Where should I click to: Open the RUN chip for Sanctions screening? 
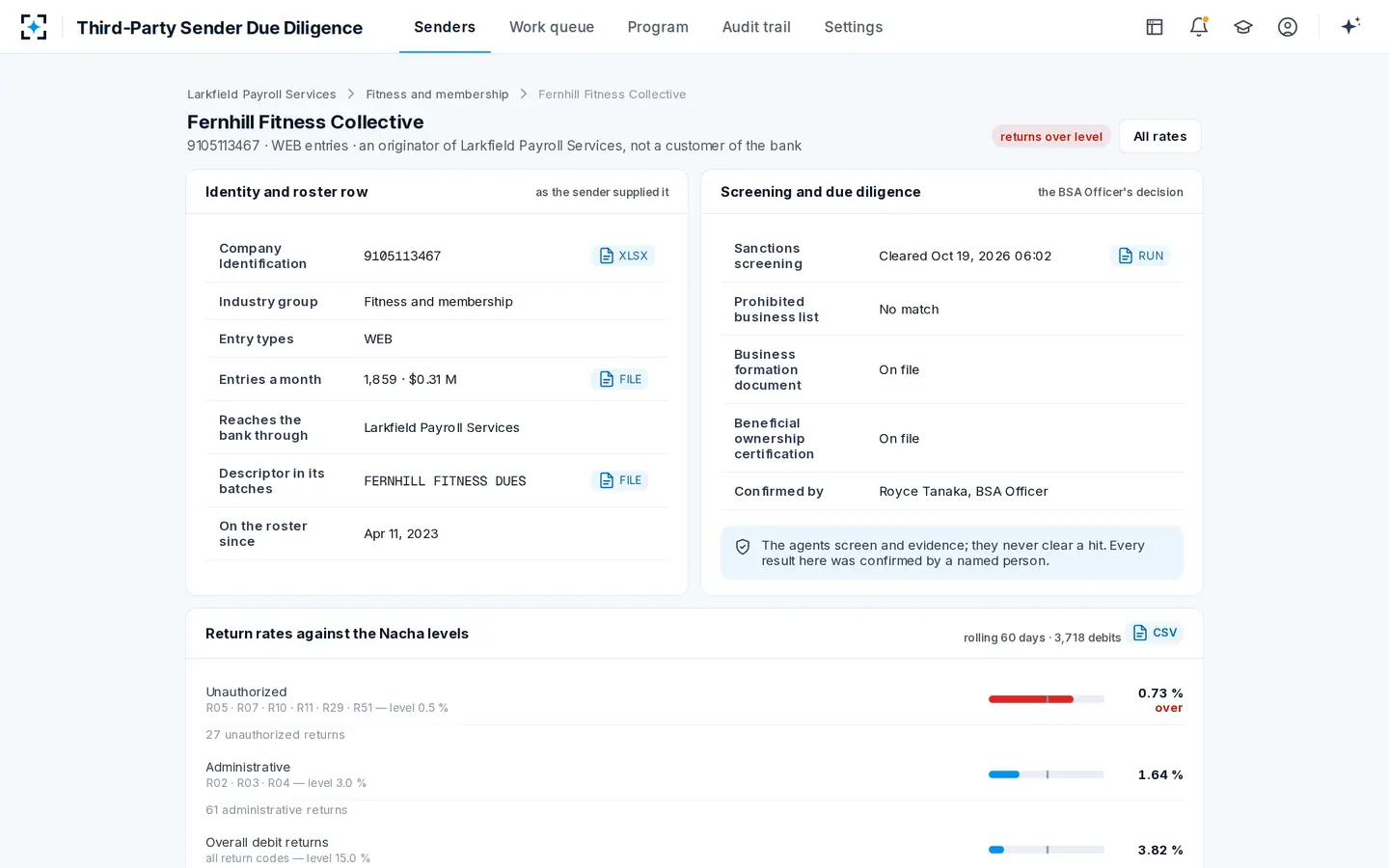(x=1140, y=256)
